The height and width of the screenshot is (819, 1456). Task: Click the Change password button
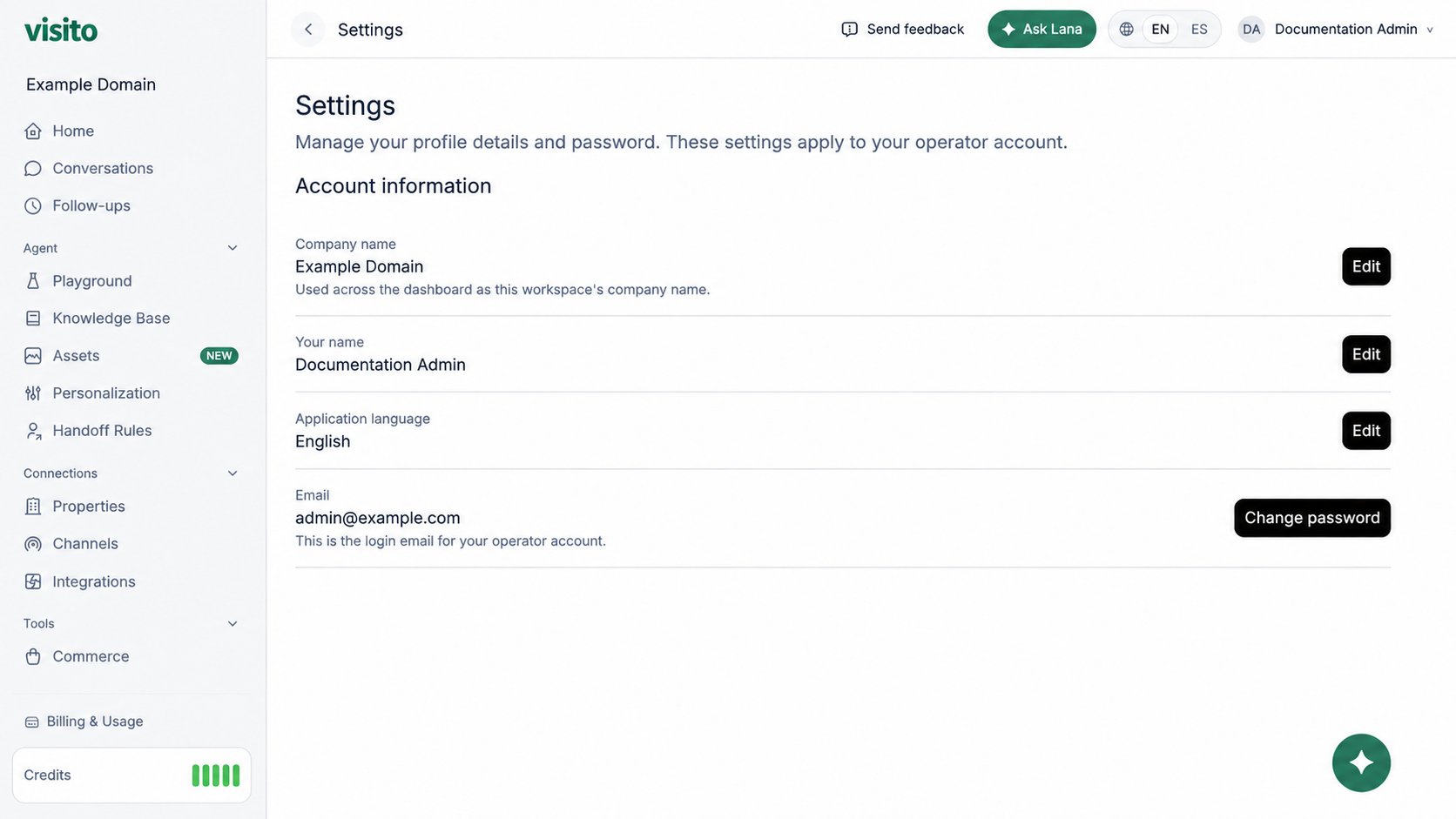coord(1311,518)
